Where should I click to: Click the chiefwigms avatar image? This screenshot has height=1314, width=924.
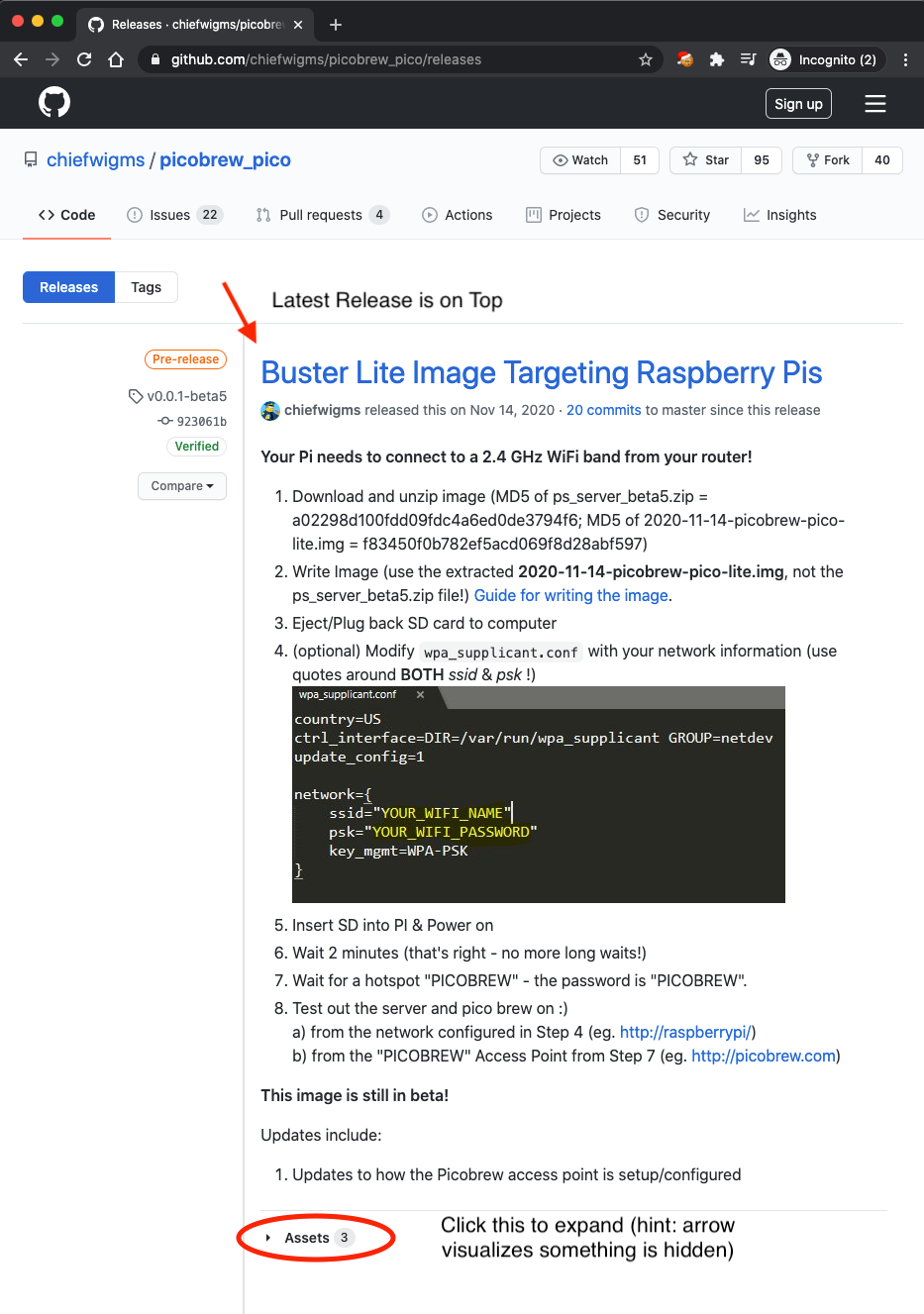click(x=269, y=410)
